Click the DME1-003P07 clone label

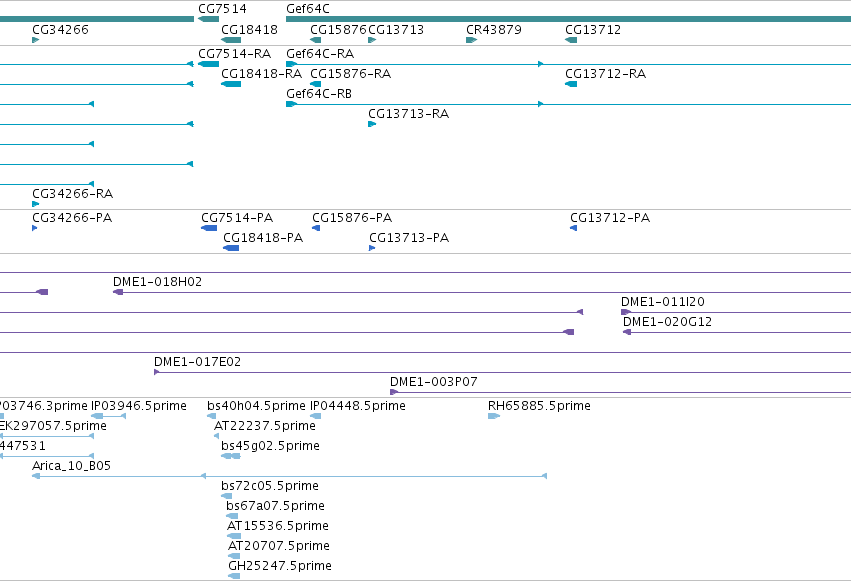[x=434, y=382]
